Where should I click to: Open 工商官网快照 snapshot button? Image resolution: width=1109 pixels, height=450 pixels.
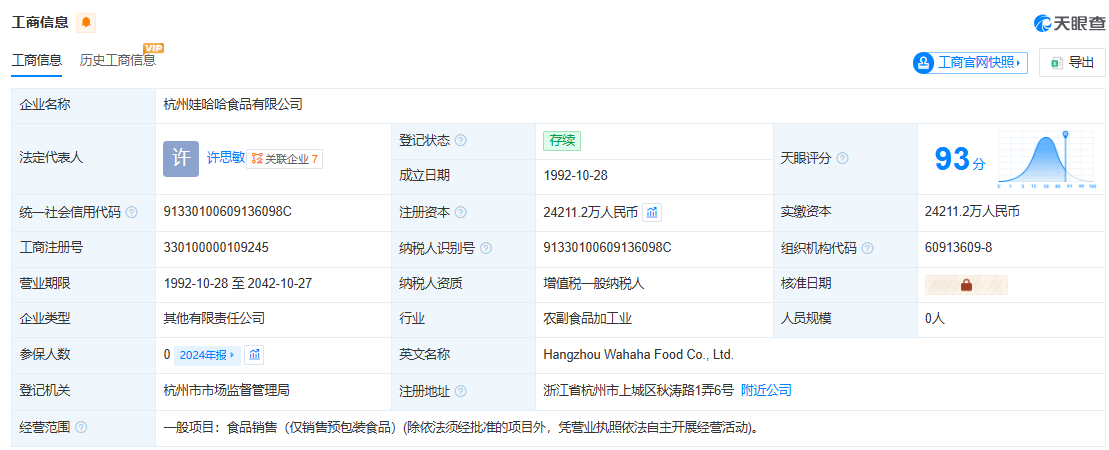(970, 62)
